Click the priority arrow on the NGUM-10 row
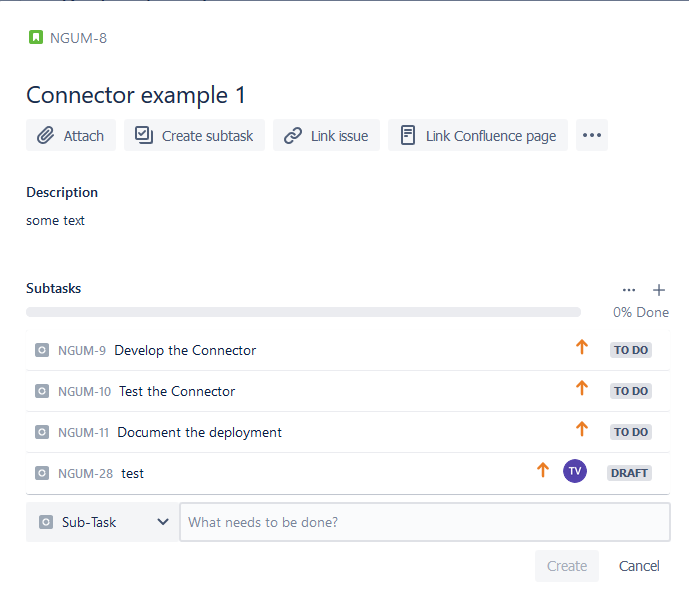This screenshot has height=592, width=689. 582,388
